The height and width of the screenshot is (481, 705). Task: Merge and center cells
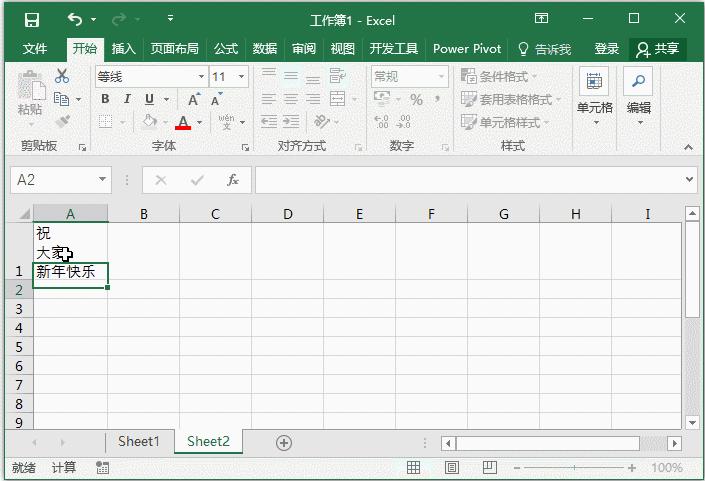(x=337, y=99)
